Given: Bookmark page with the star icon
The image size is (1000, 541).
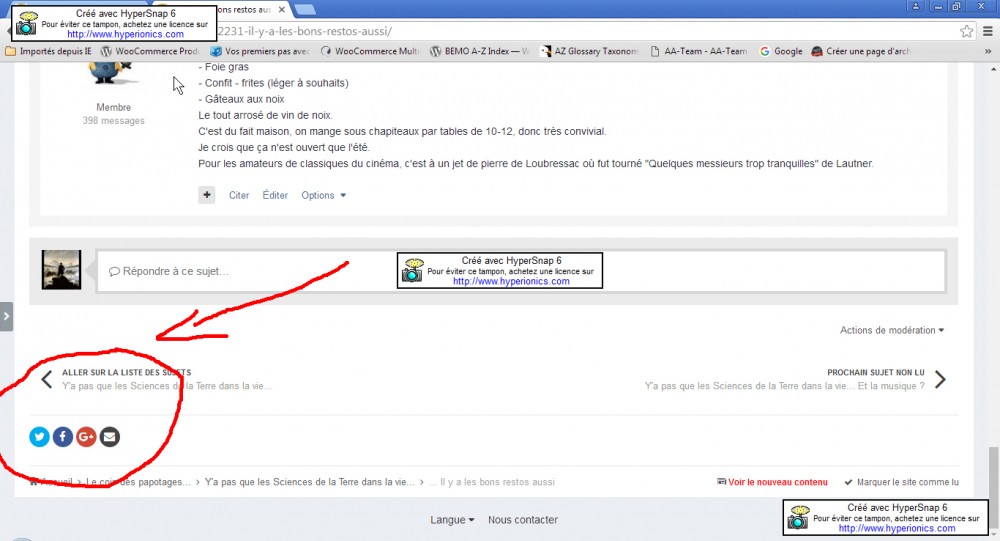Looking at the screenshot, I should (x=967, y=31).
